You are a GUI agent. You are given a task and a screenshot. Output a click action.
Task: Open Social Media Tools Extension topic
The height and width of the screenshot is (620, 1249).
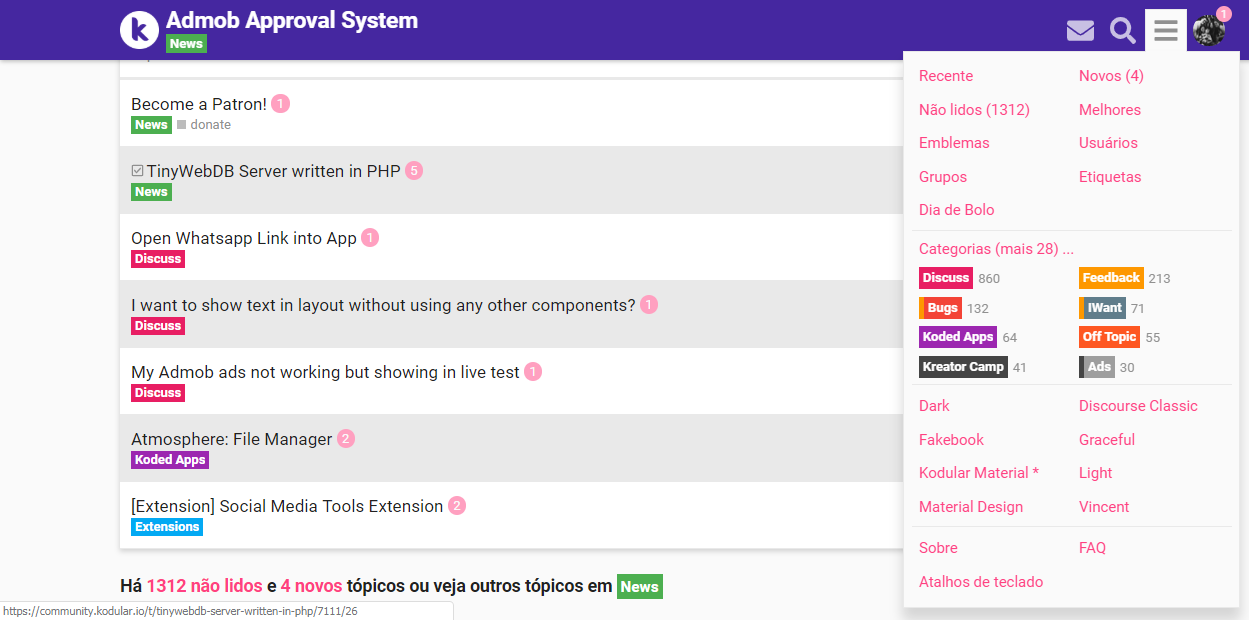click(x=287, y=506)
